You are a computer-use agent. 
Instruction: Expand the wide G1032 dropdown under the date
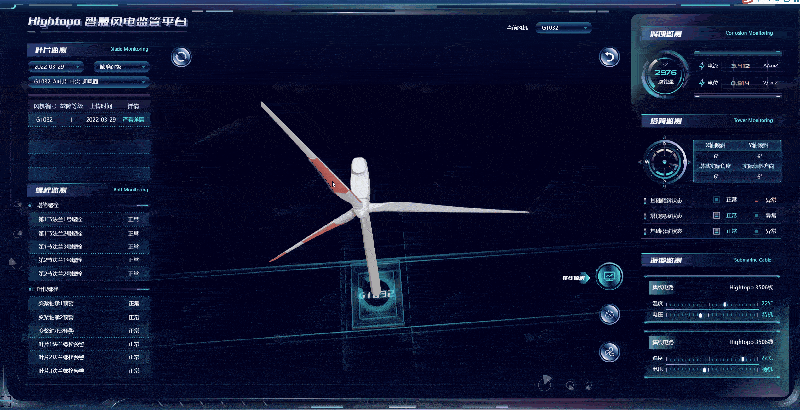89,82
